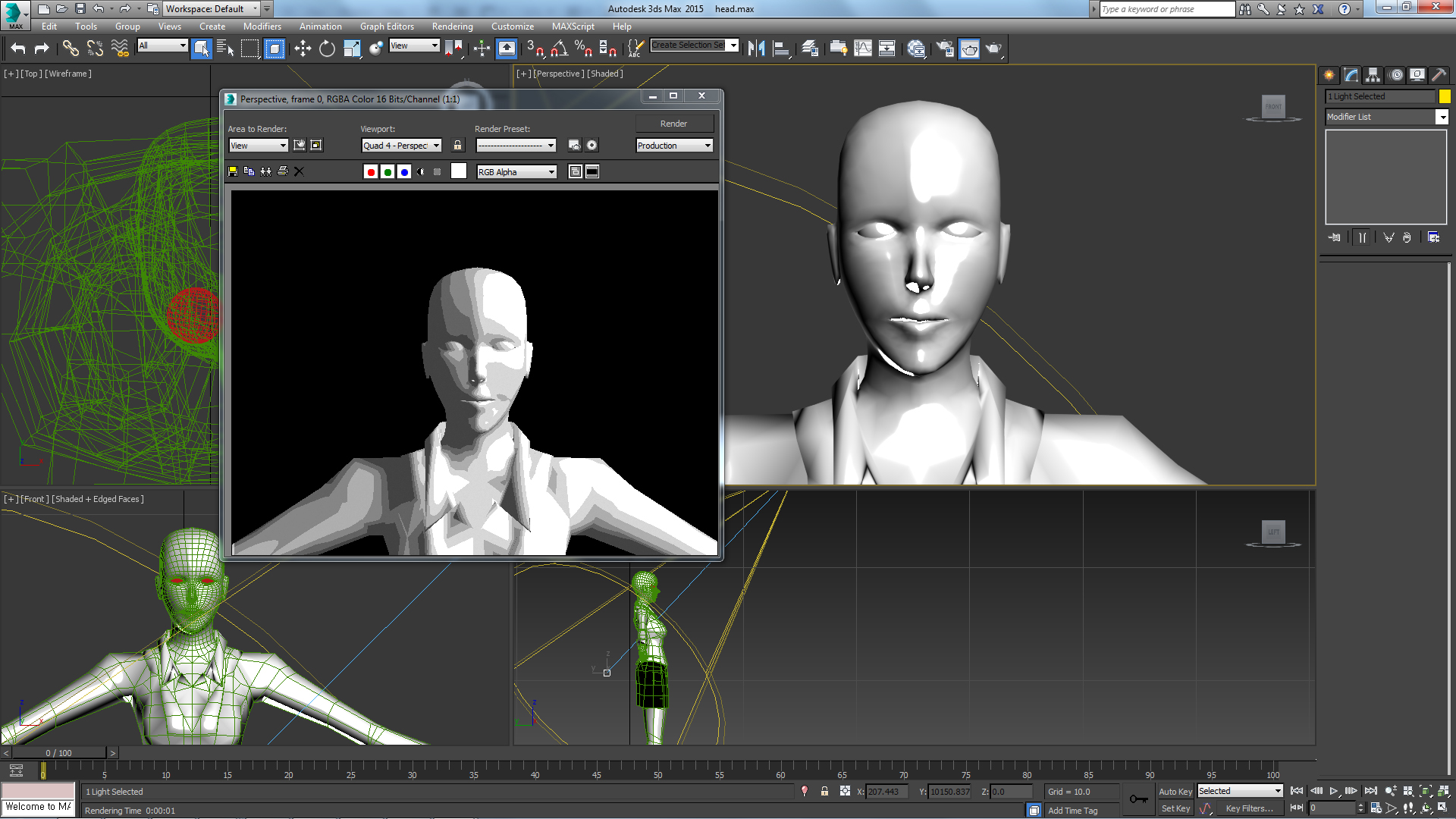Image resolution: width=1456 pixels, height=819 pixels.
Task: Click Auto Key button
Action: [x=1175, y=791]
